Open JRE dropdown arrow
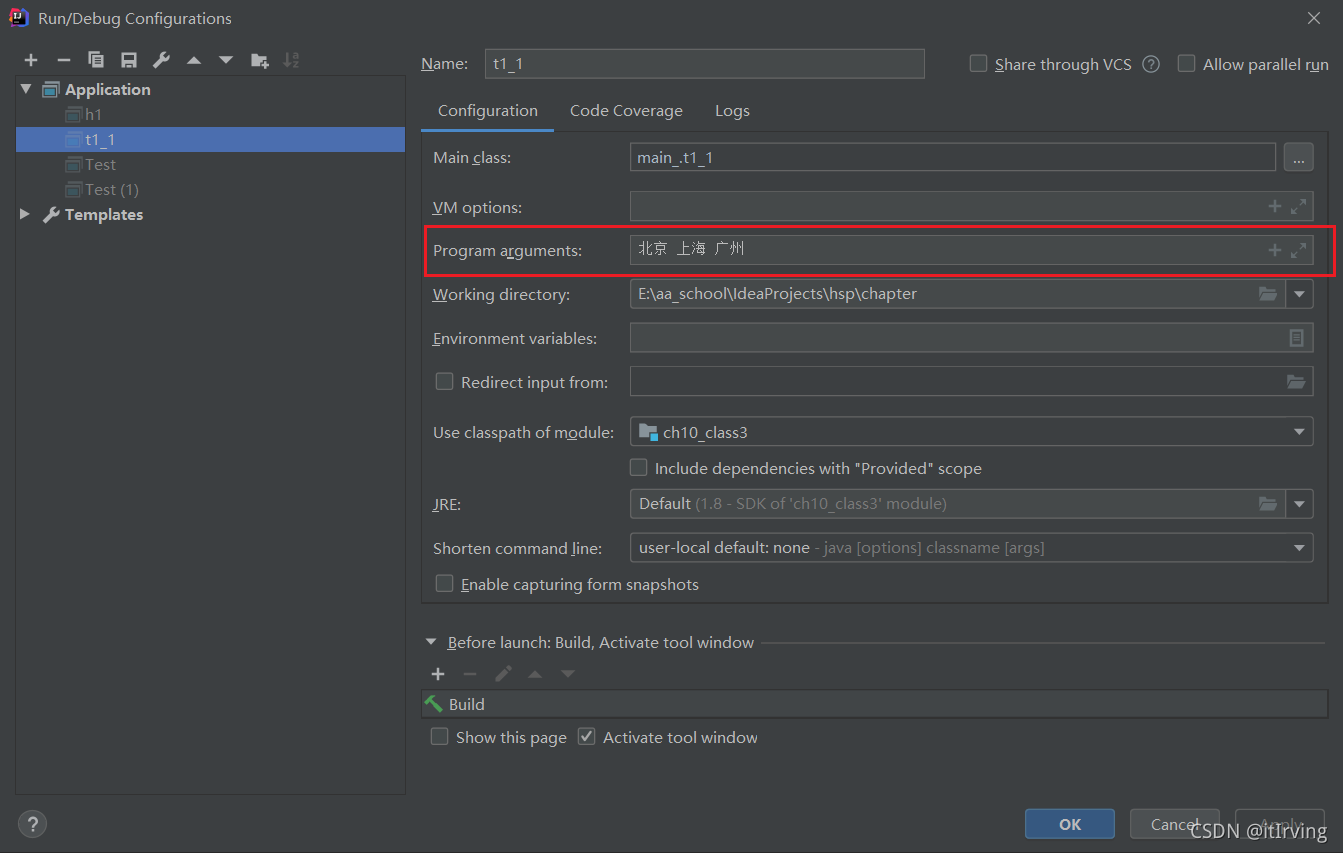 1299,503
